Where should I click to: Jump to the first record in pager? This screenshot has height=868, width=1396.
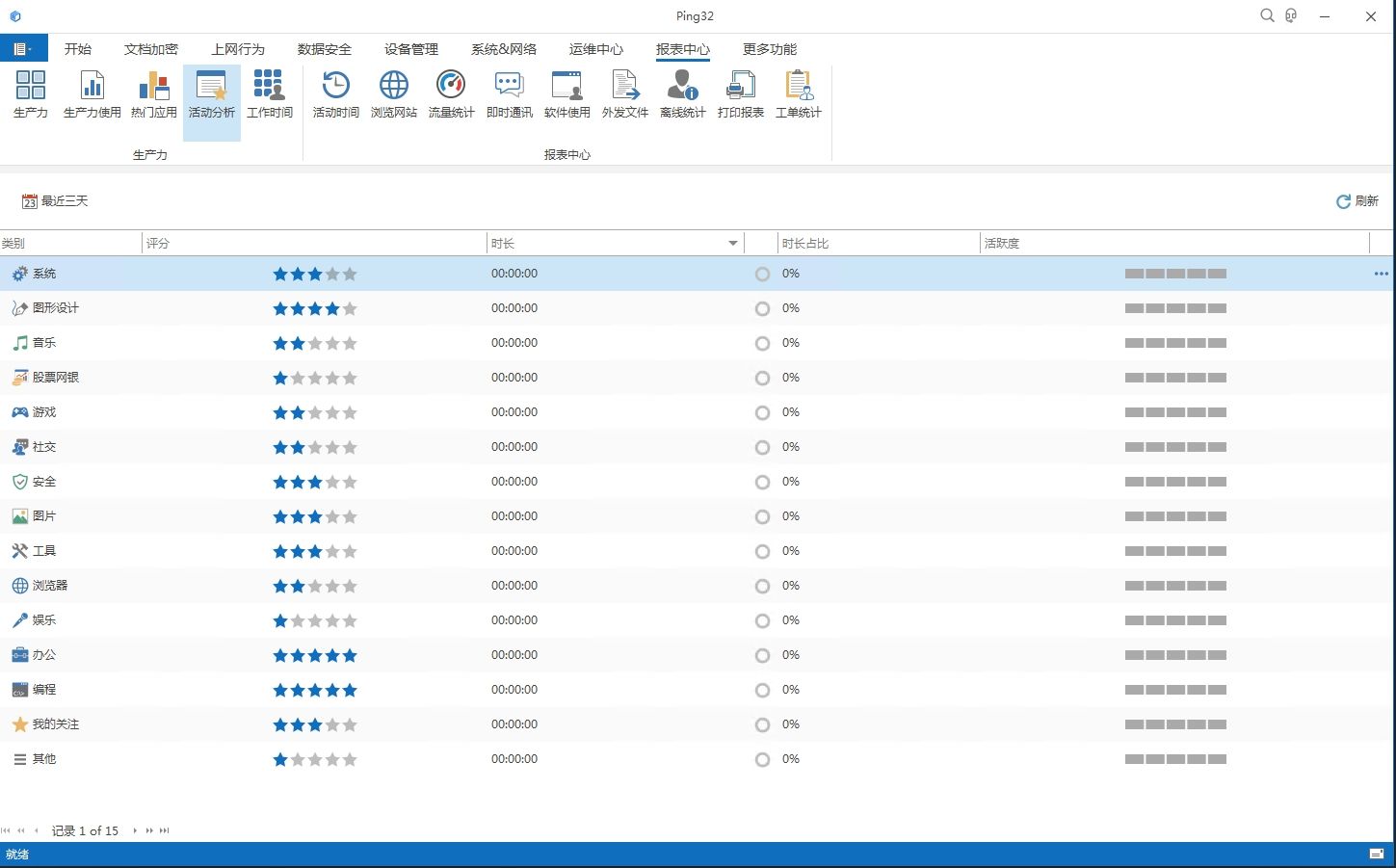coord(6,830)
